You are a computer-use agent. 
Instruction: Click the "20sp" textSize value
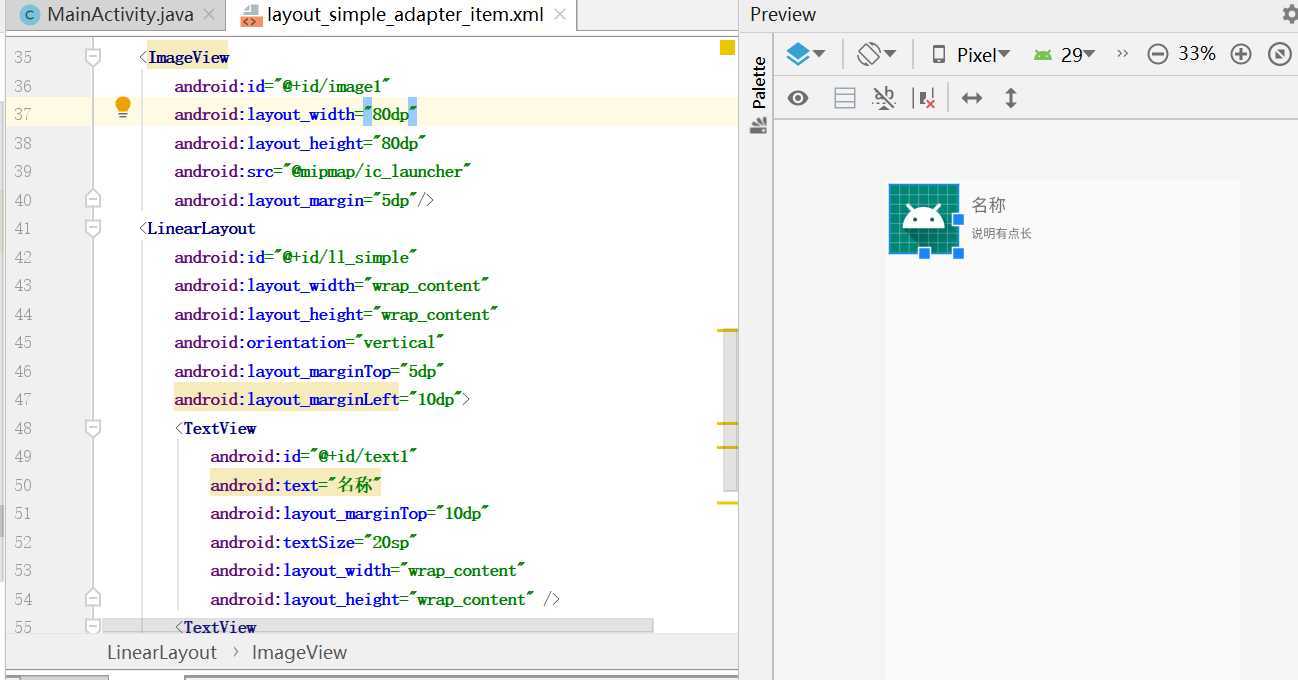tap(390, 542)
